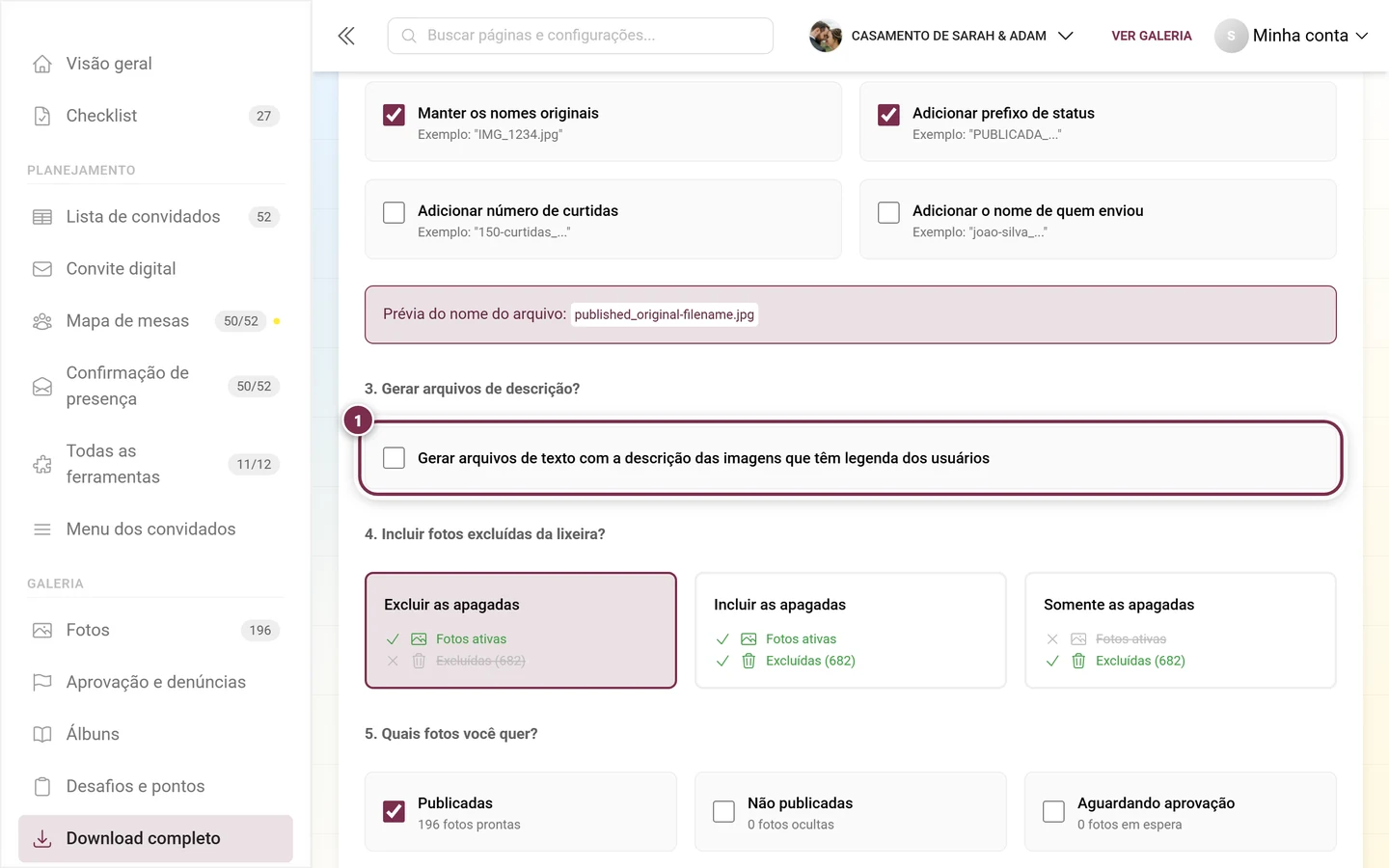This screenshot has width=1389, height=868.
Task: Collapse the sidebar with double-chevron icon
Action: pos(346,36)
